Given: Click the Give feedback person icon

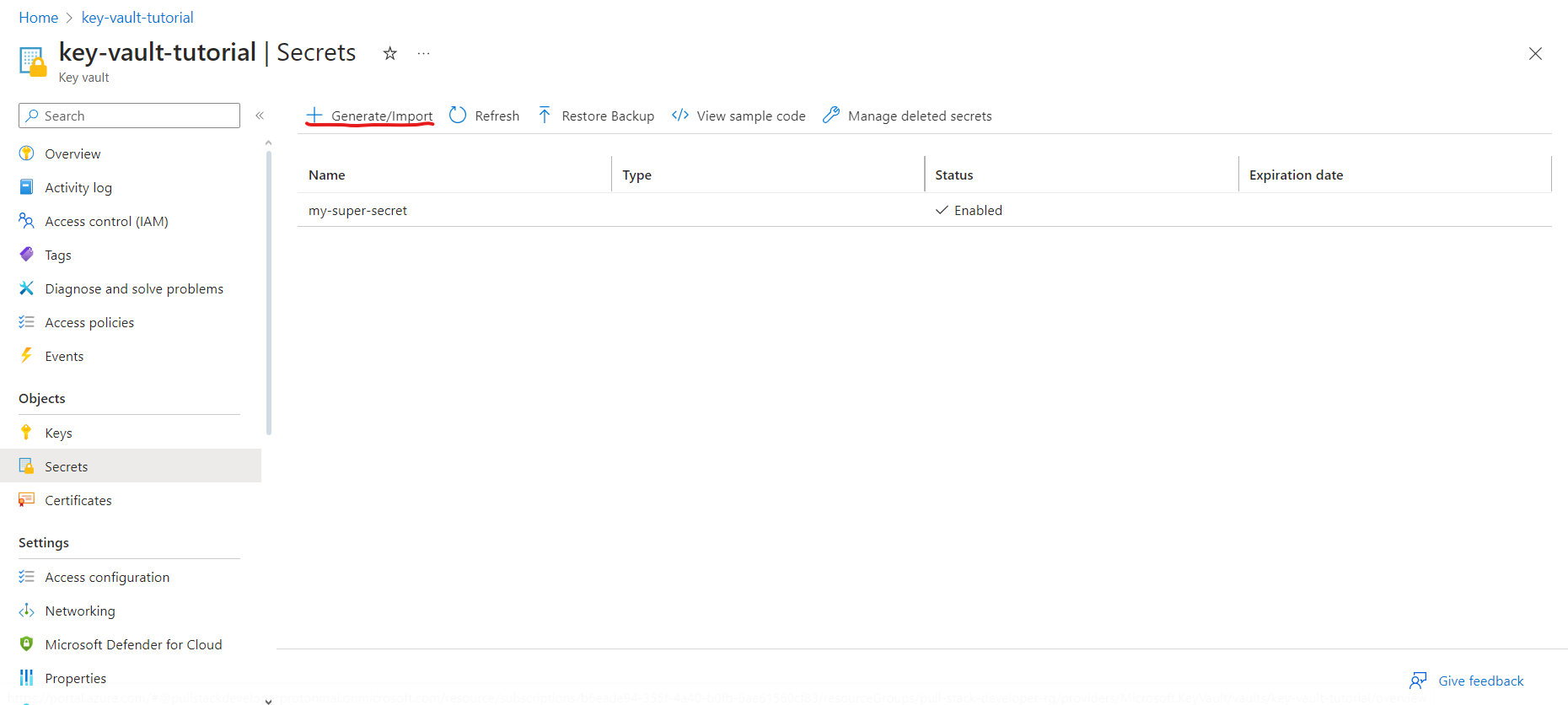Looking at the screenshot, I should 1418,681.
